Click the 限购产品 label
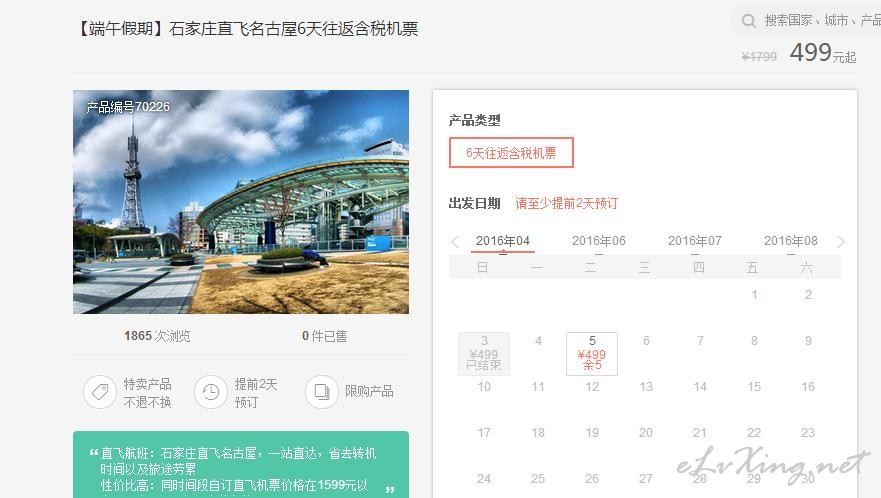This screenshot has height=498, width=881. point(369,391)
